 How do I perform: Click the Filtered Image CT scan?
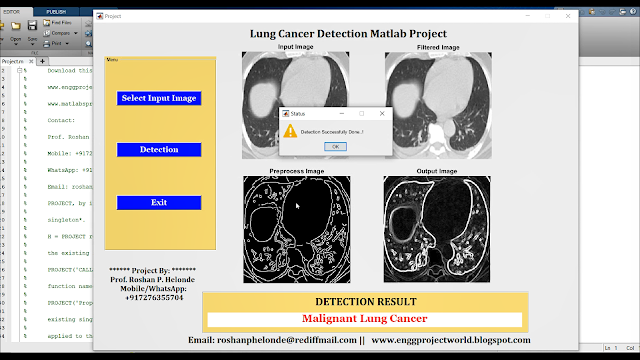coord(438,105)
